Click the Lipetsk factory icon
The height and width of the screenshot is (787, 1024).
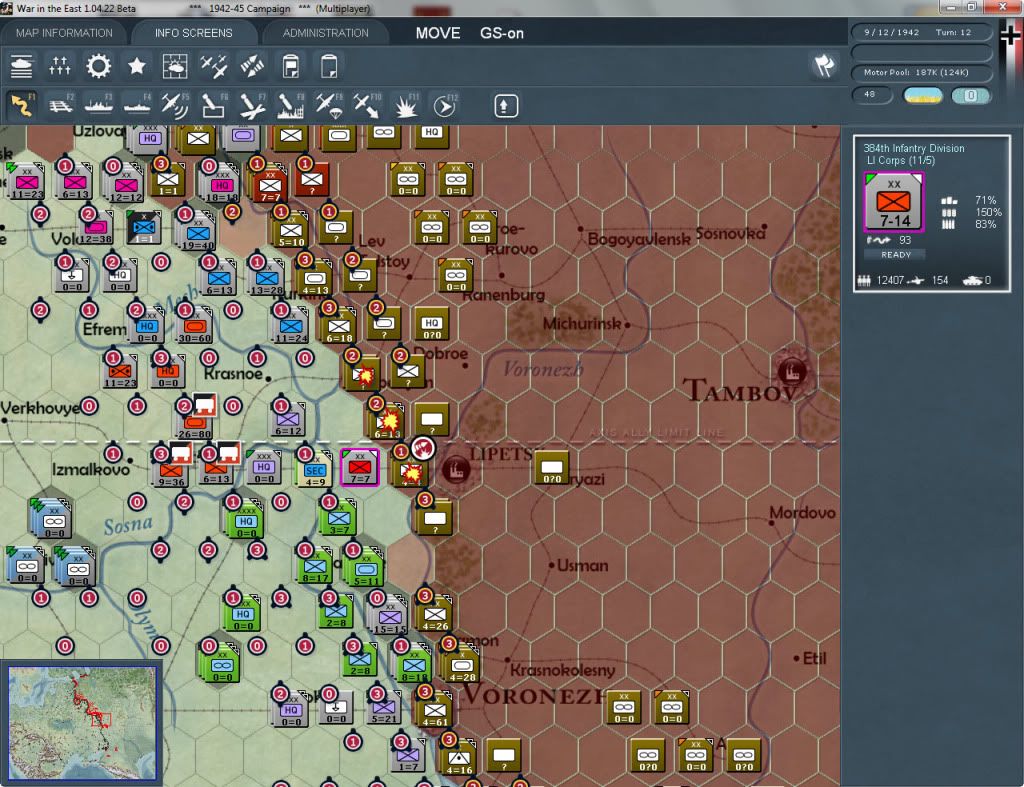[x=455, y=468]
